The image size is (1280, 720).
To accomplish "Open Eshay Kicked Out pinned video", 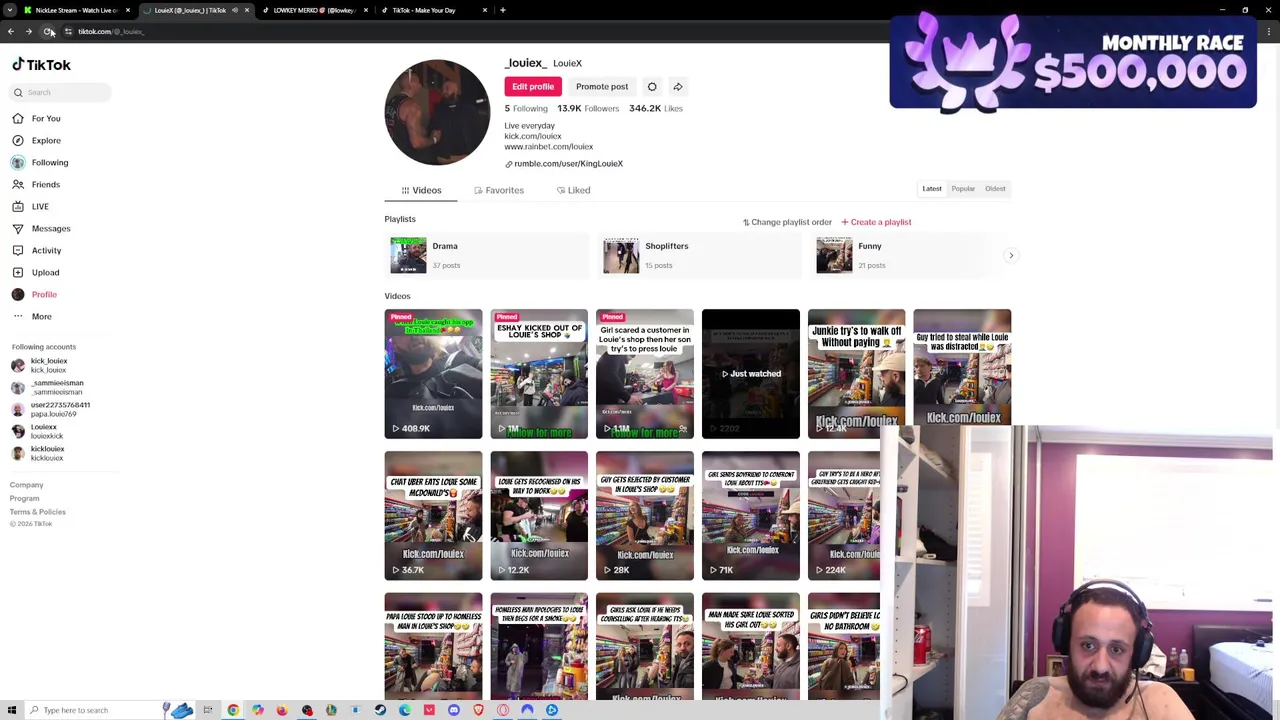I will click(539, 374).
